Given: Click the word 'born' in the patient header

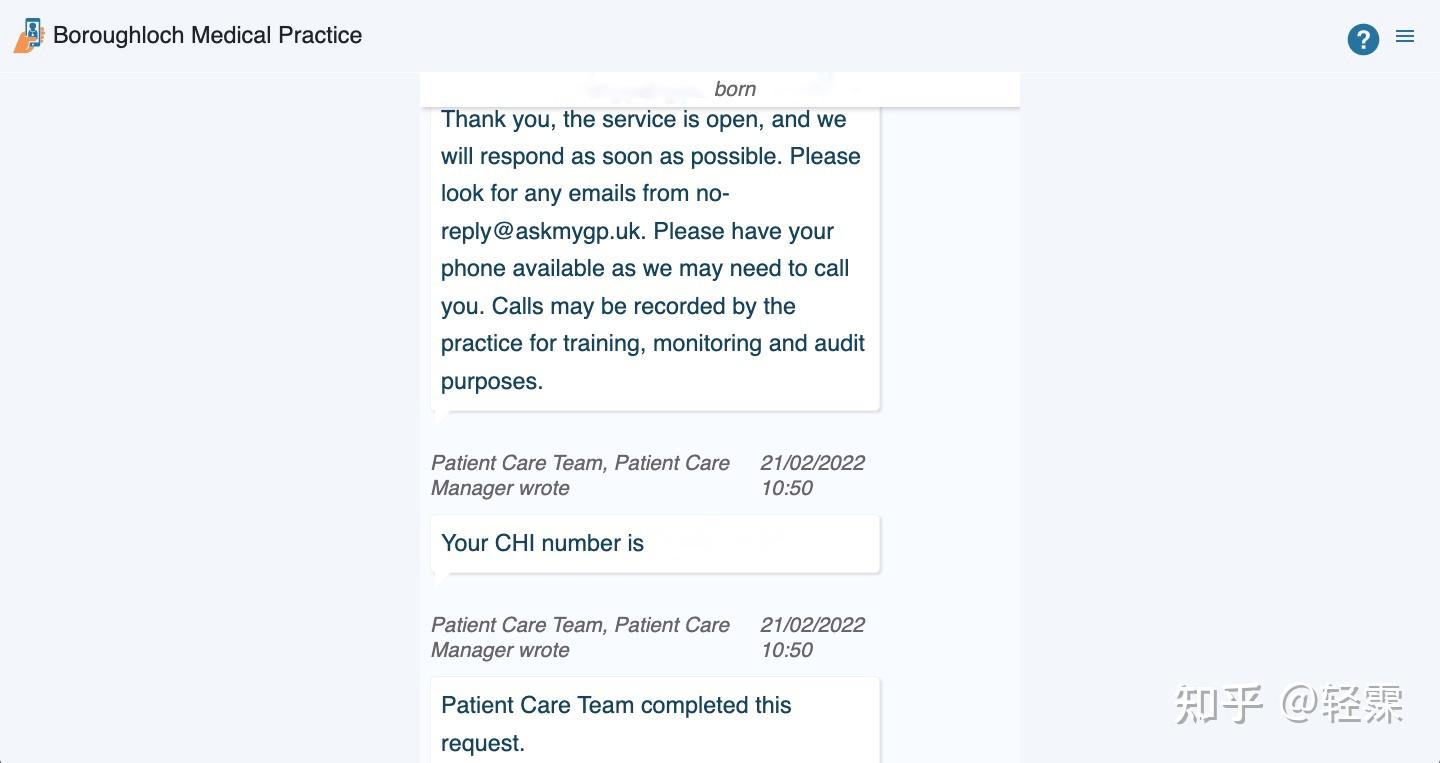Looking at the screenshot, I should [735, 89].
